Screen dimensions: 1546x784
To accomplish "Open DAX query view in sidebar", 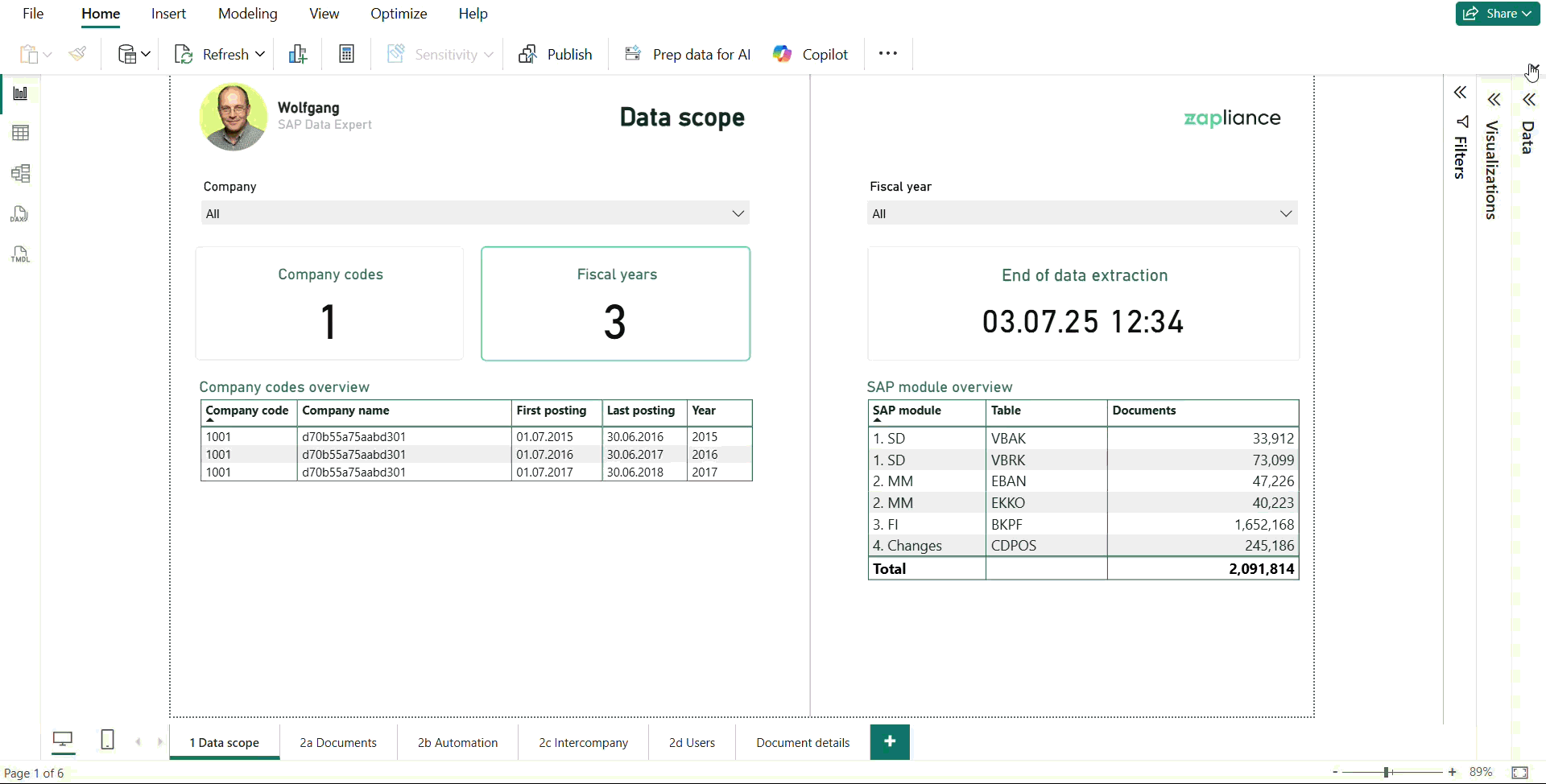I will (20, 214).
